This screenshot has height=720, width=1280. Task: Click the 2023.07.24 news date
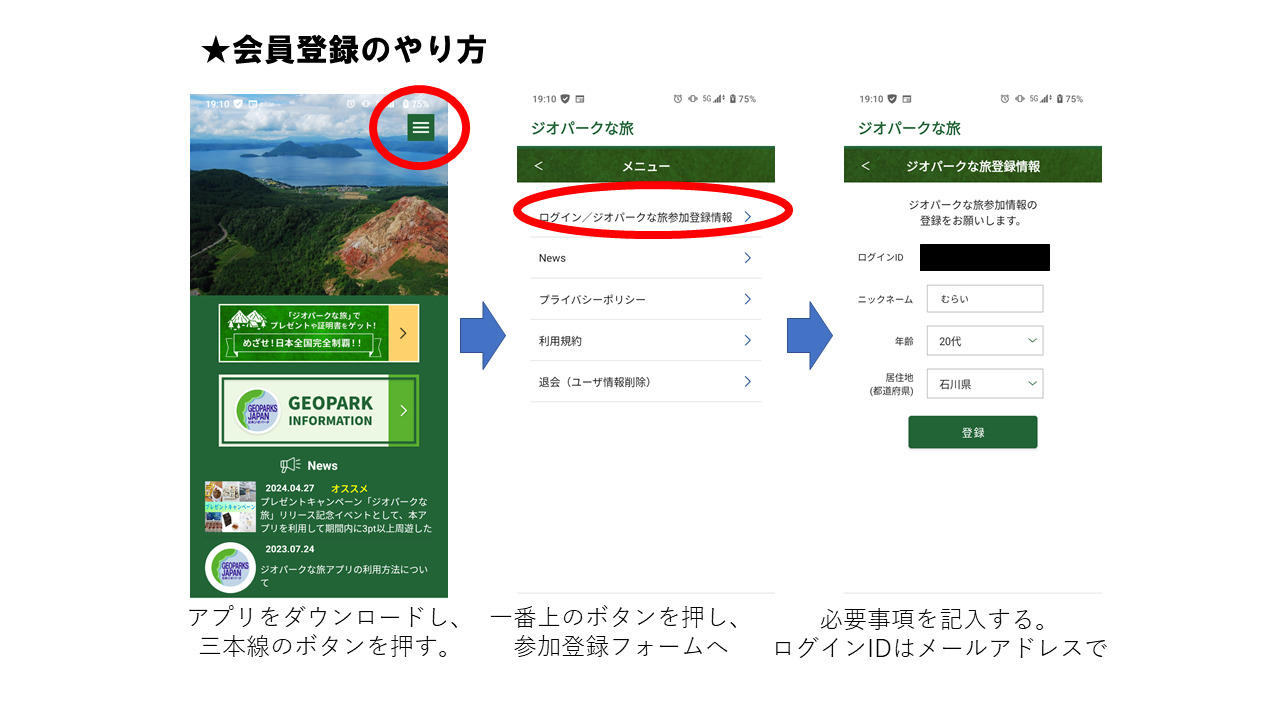click(290, 549)
